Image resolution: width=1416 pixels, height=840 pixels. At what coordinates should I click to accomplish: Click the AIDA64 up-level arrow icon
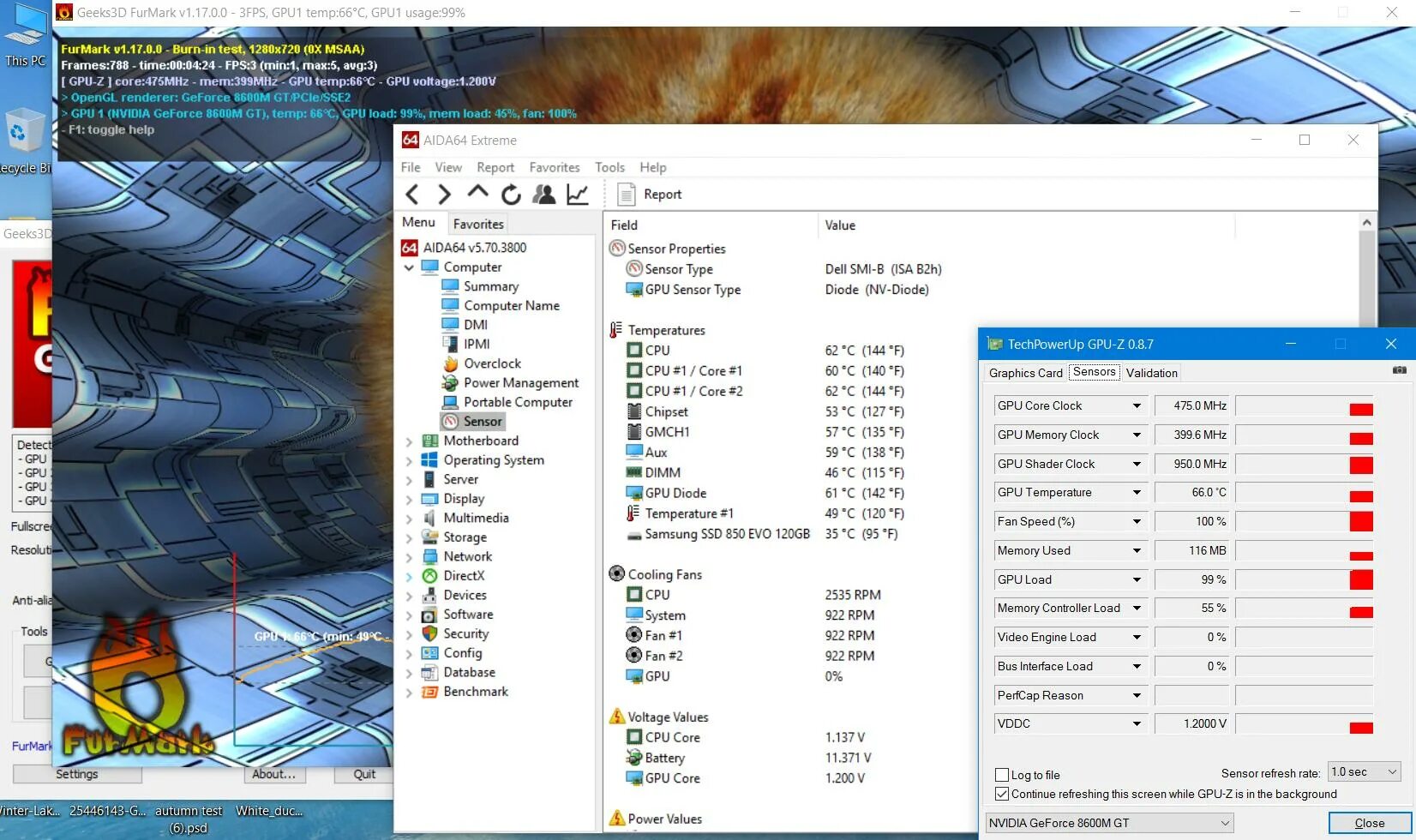click(x=477, y=193)
